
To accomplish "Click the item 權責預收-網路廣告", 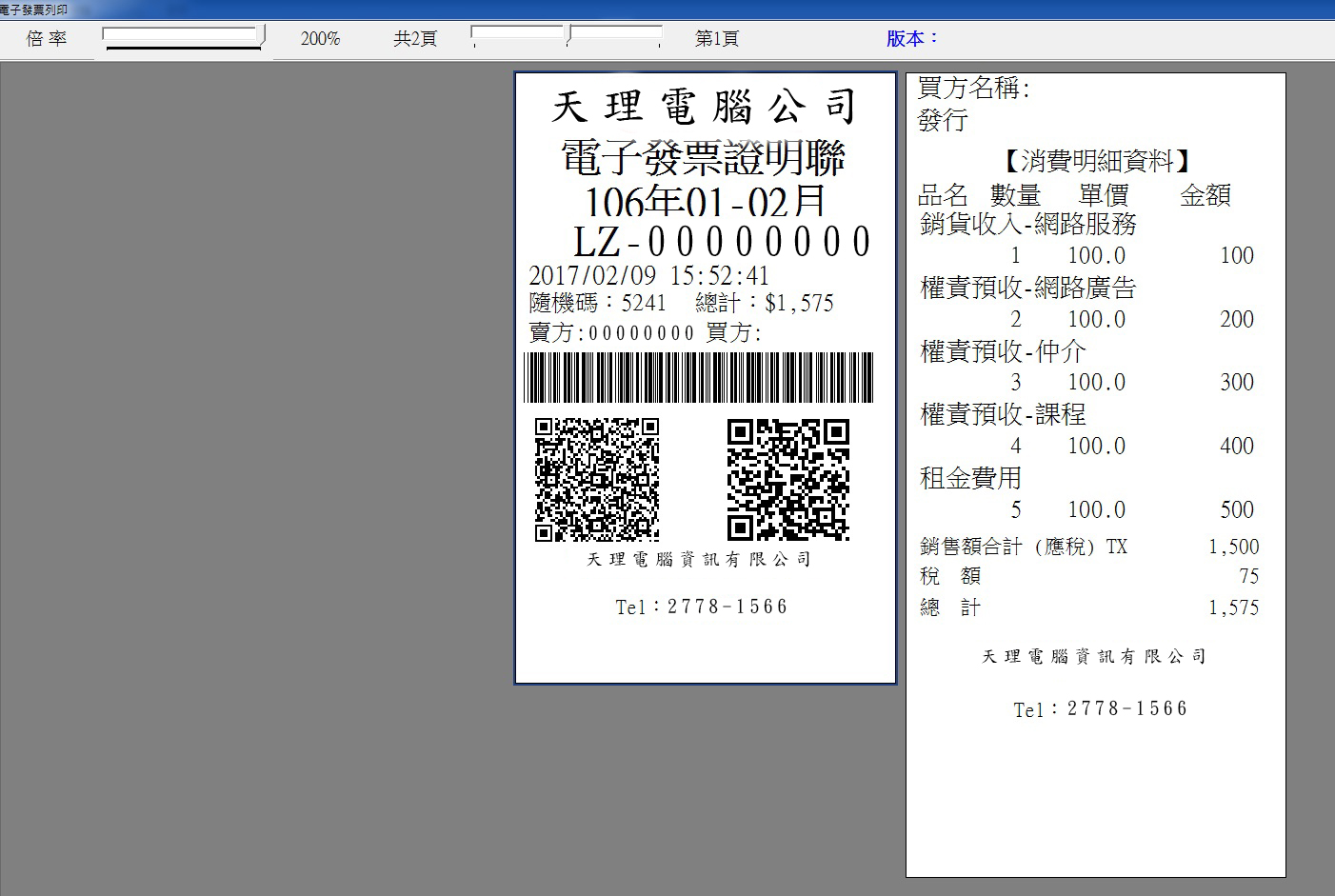I will (1028, 288).
